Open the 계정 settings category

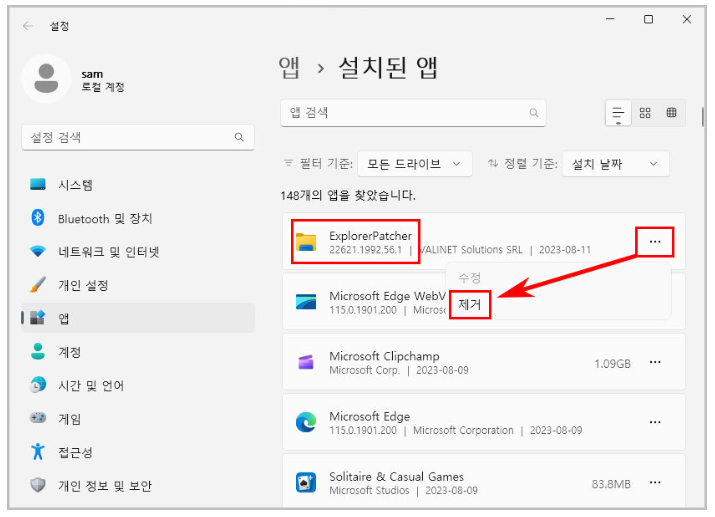138,352
